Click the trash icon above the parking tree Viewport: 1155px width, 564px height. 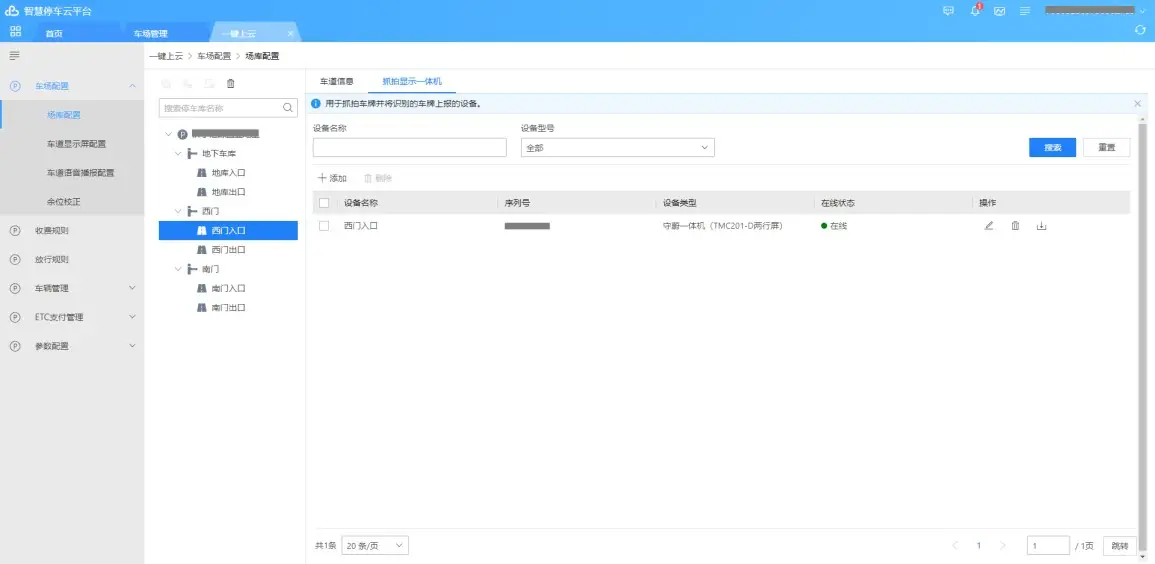pos(231,83)
